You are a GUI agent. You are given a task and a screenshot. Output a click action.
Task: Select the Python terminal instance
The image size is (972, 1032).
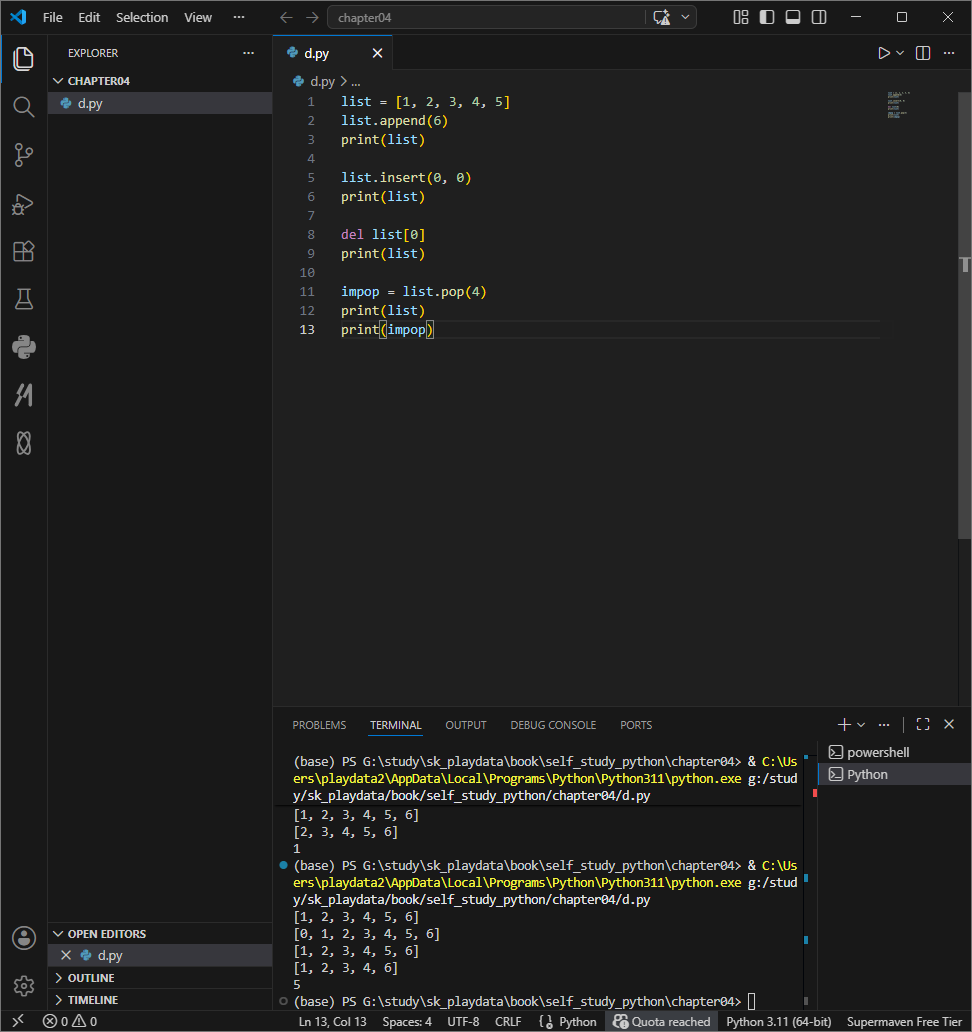point(896,775)
